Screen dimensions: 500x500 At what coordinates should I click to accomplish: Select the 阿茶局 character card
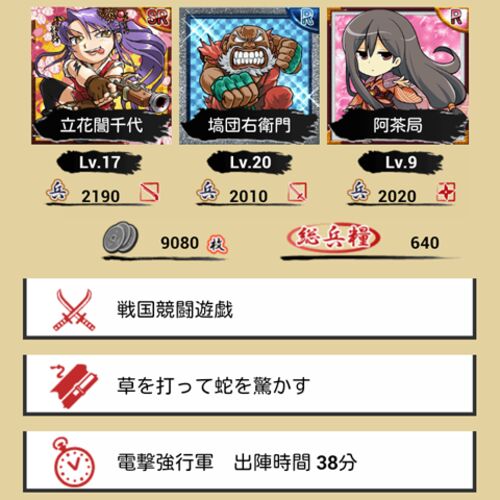(x=398, y=76)
